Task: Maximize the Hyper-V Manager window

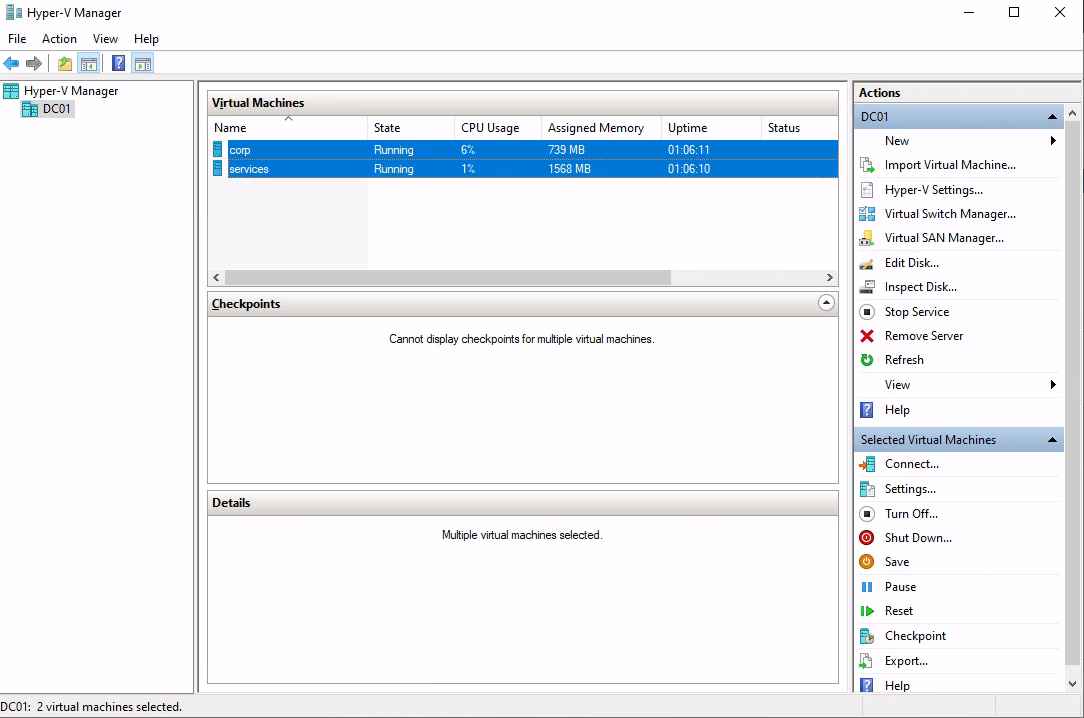Action: 1014,12
